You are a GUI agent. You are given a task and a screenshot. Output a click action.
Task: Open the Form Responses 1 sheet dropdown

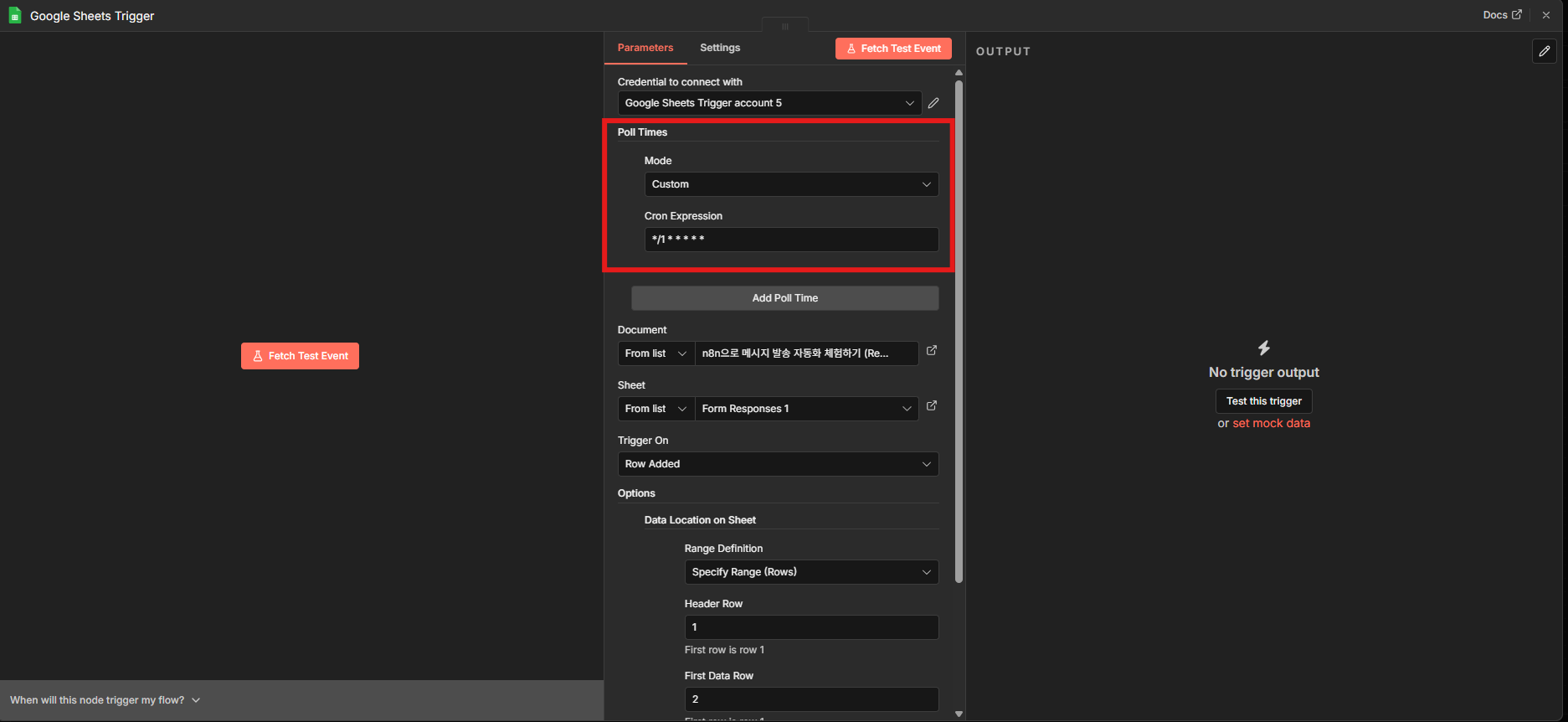click(x=806, y=409)
